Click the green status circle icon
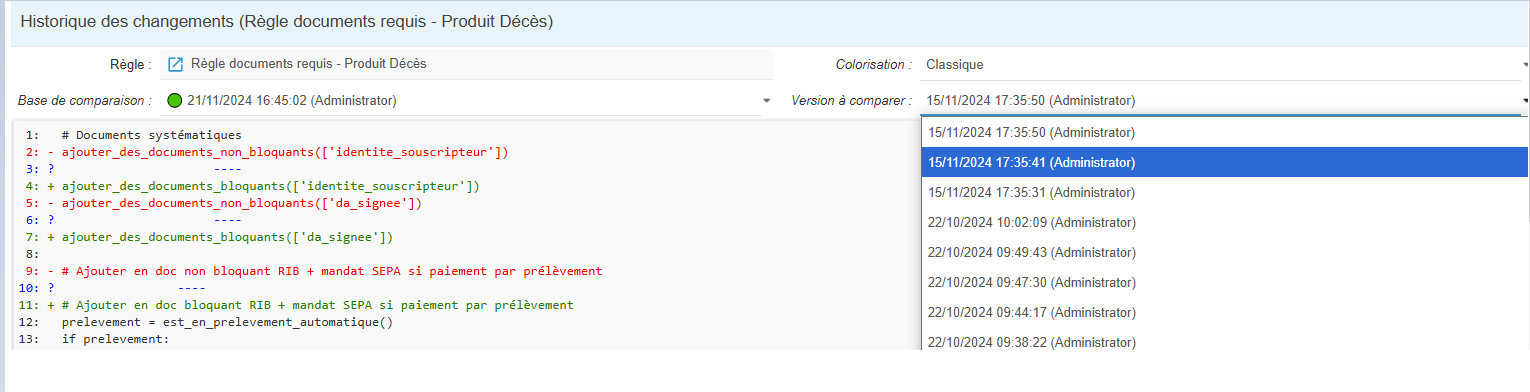This screenshot has width=1530, height=392. 175,100
